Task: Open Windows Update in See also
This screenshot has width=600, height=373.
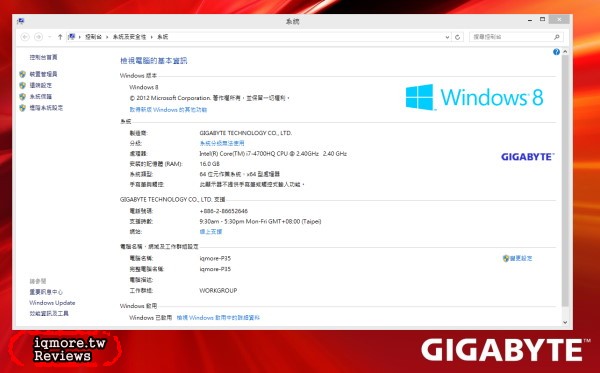Action: (52, 303)
